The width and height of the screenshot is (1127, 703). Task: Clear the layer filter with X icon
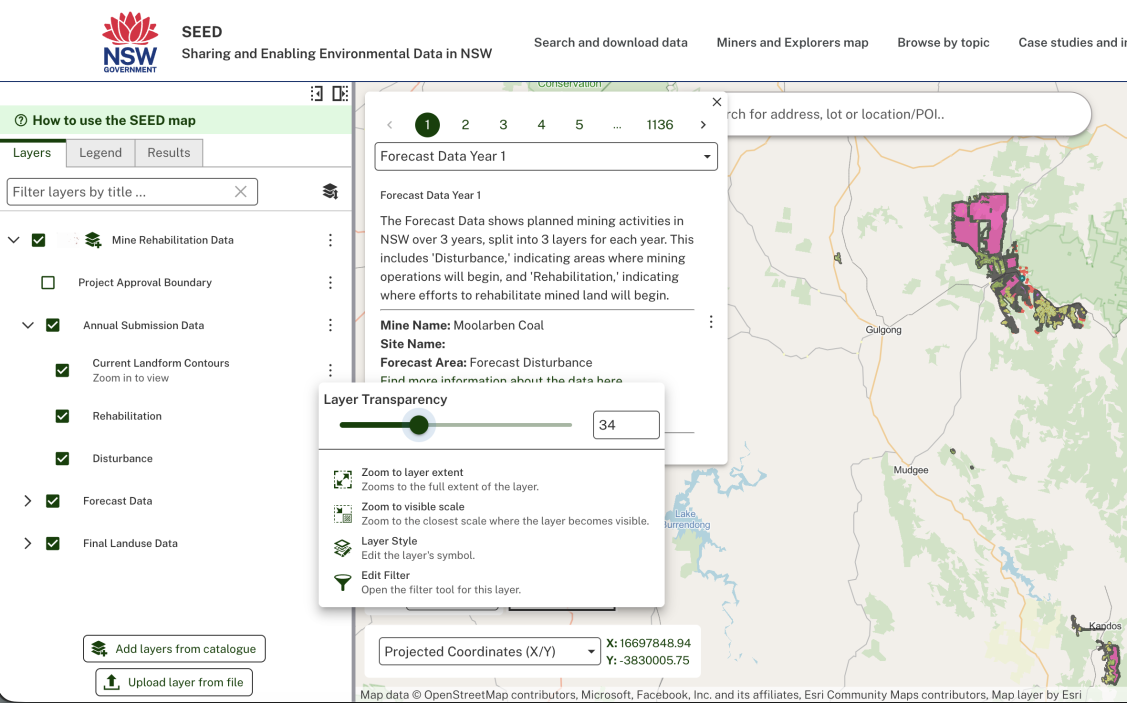[x=241, y=192]
